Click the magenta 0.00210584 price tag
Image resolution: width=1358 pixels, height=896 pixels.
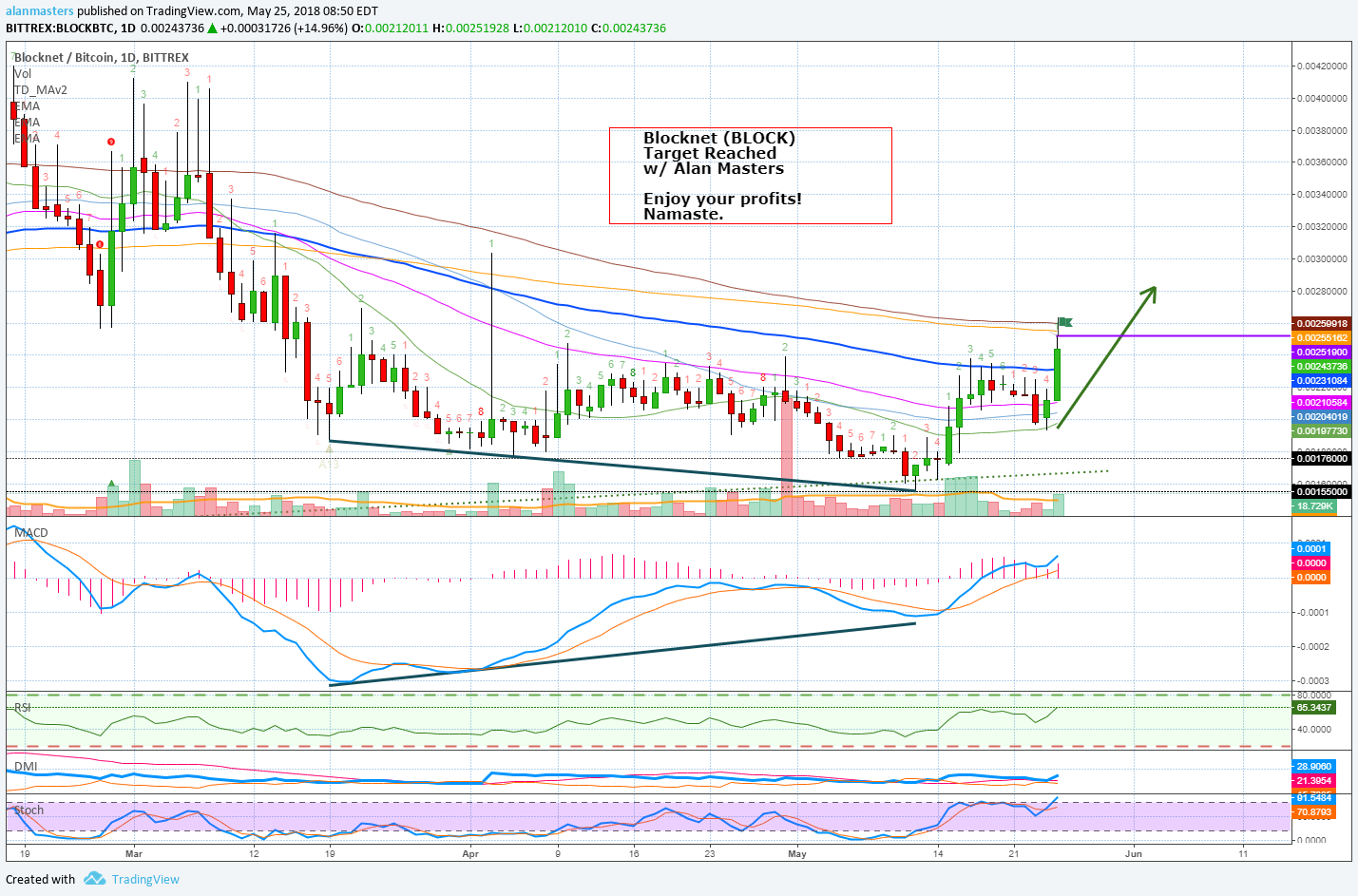coord(1322,402)
